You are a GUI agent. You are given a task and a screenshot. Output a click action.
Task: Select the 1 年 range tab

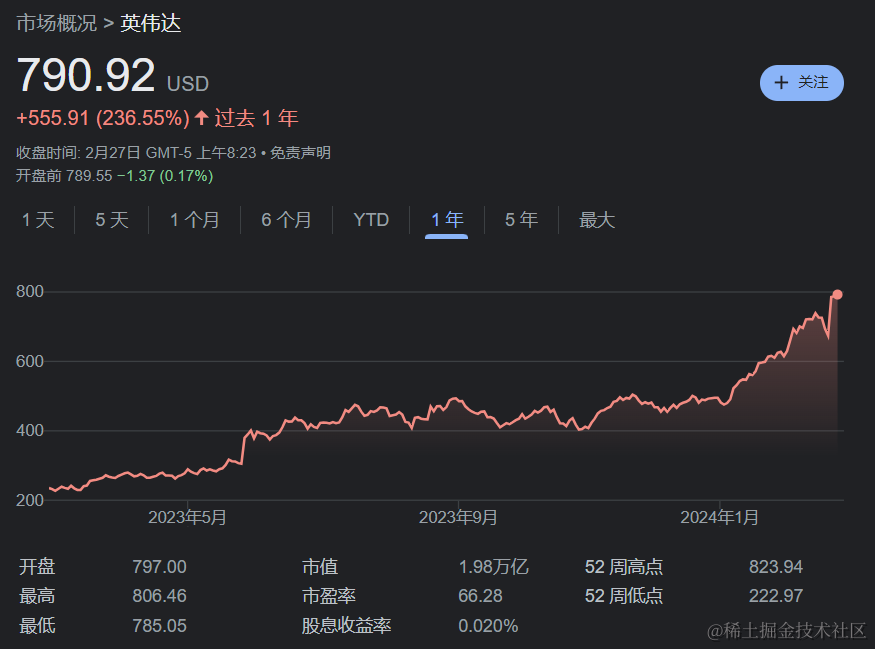pos(447,220)
